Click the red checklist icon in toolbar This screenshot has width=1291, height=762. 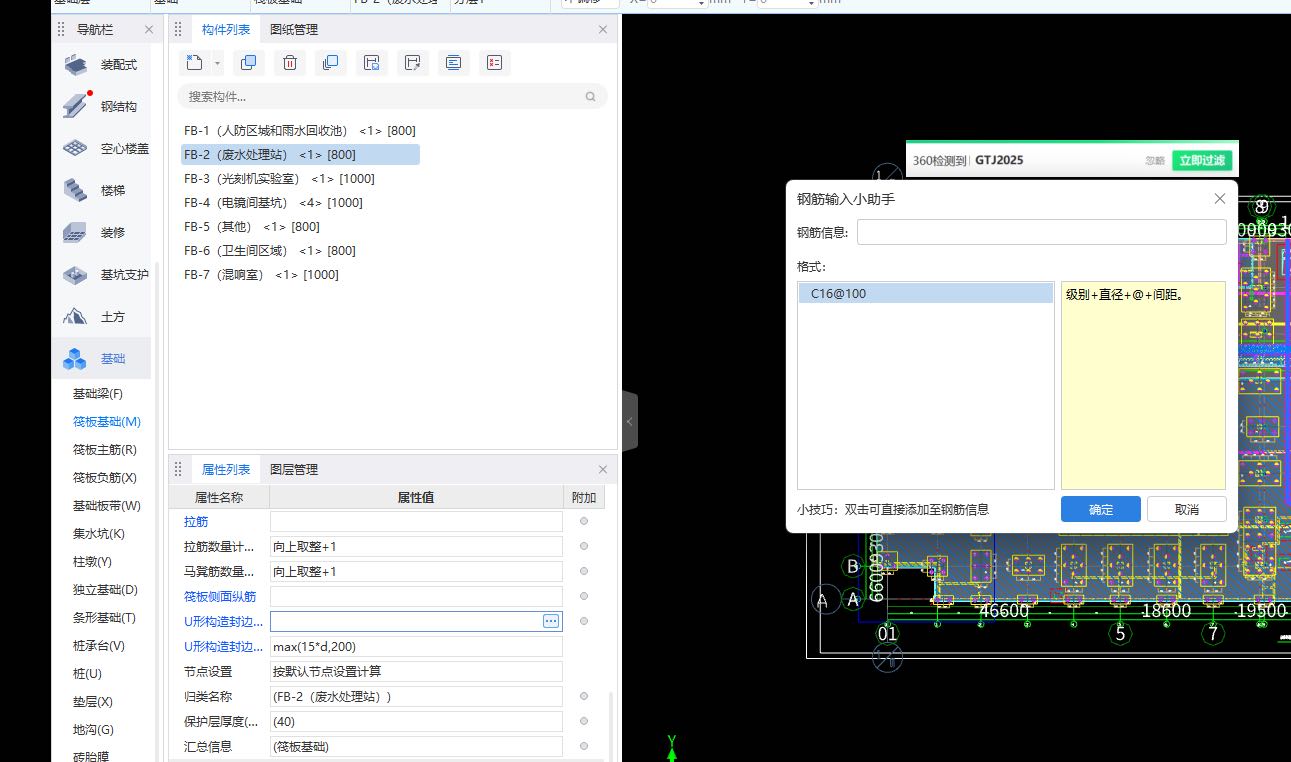tap(495, 63)
